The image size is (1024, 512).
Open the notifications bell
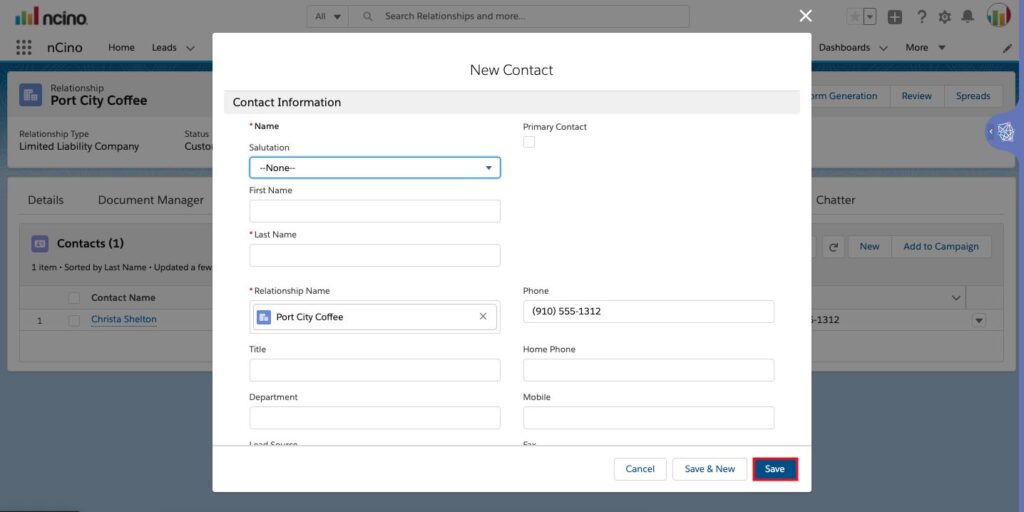[x=967, y=17]
